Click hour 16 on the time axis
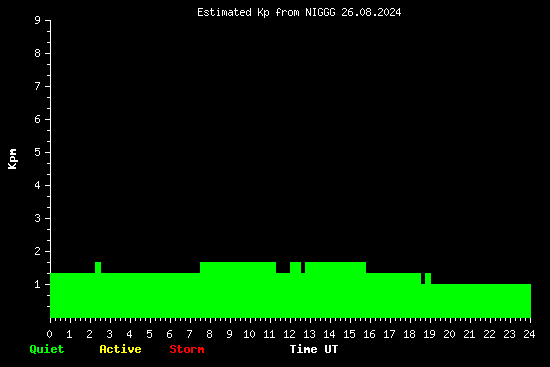Image resolution: width=550 pixels, height=367 pixels. (x=369, y=334)
